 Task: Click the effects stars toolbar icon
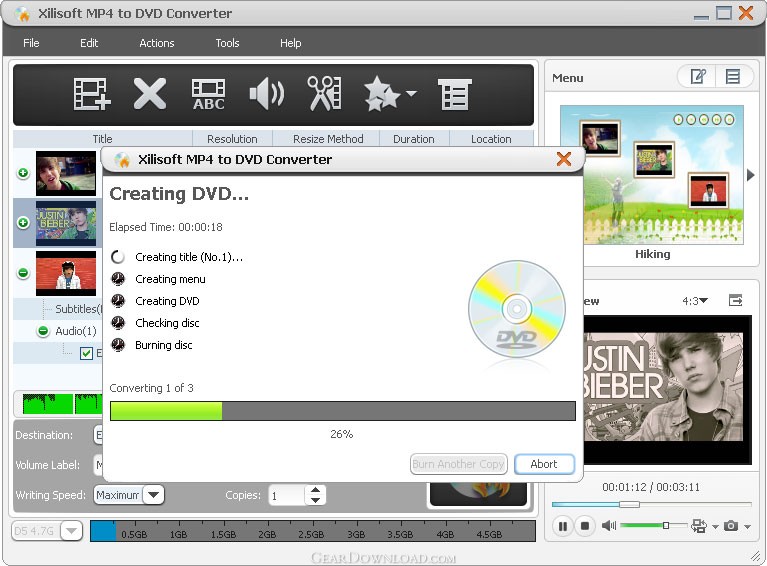pos(382,93)
